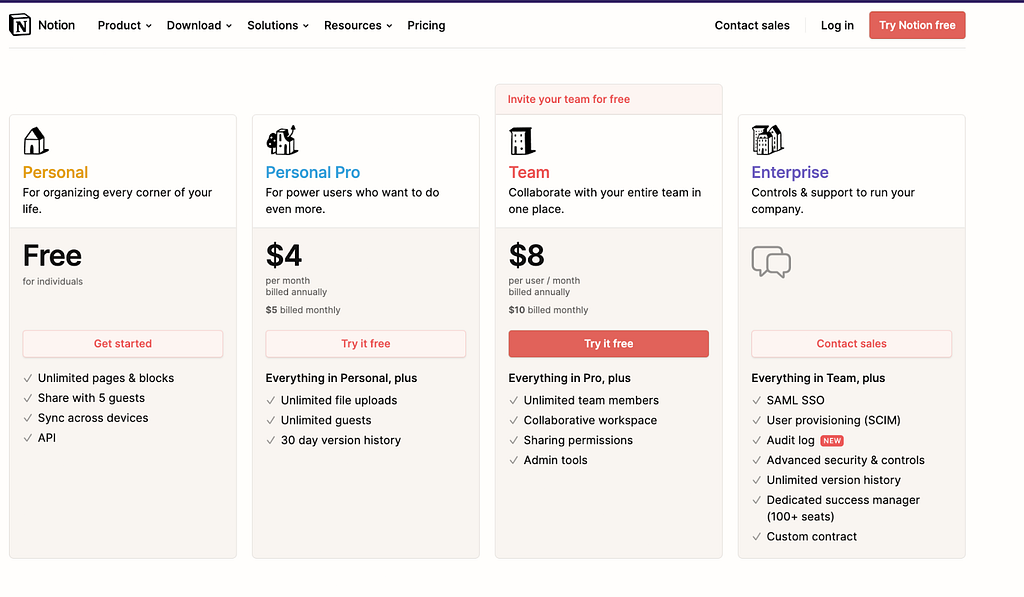Click Admin tools feature
Screen dimensions: 1024x597
pos(556,460)
